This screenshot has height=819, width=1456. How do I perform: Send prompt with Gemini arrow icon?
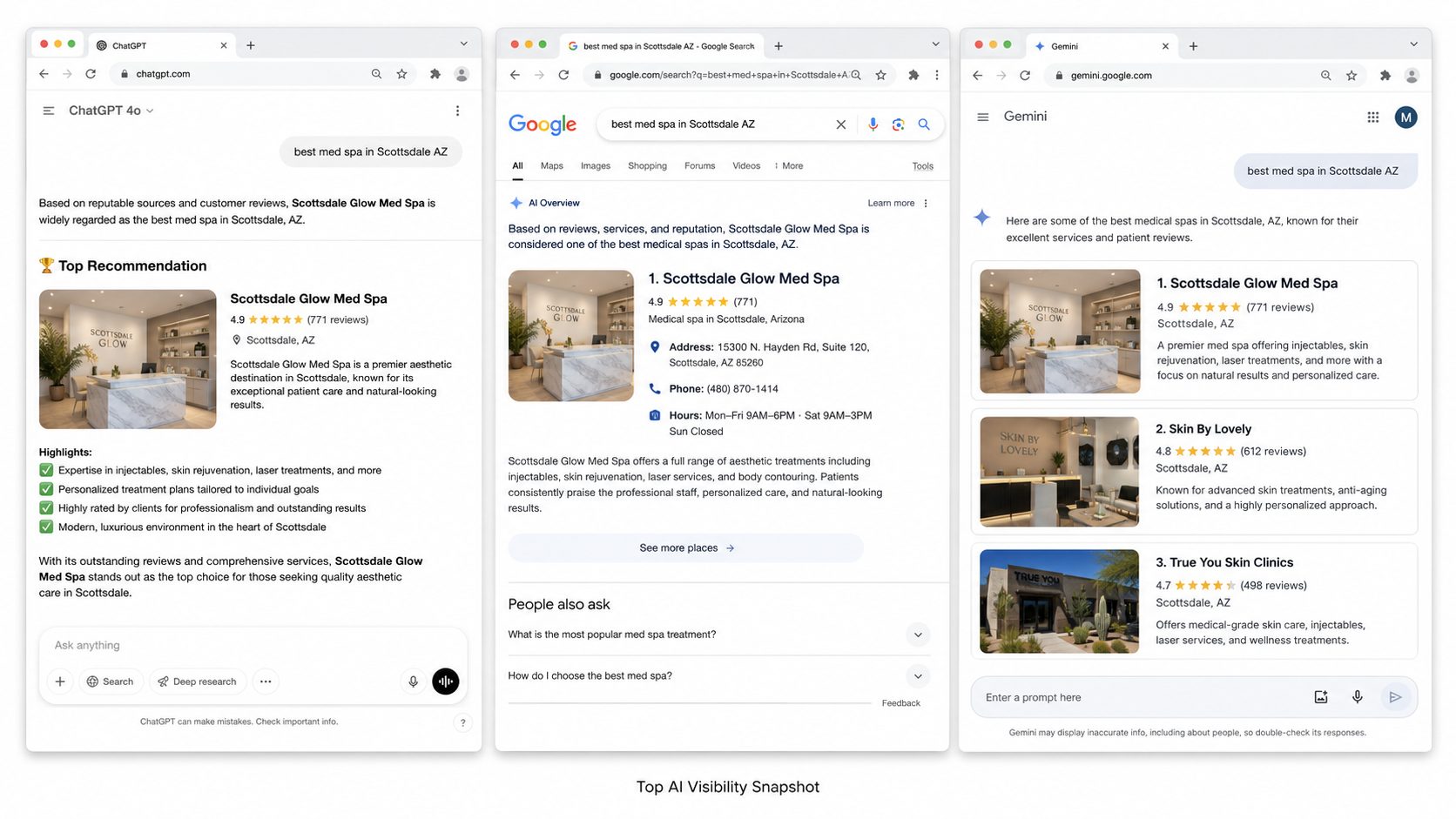pos(1395,697)
